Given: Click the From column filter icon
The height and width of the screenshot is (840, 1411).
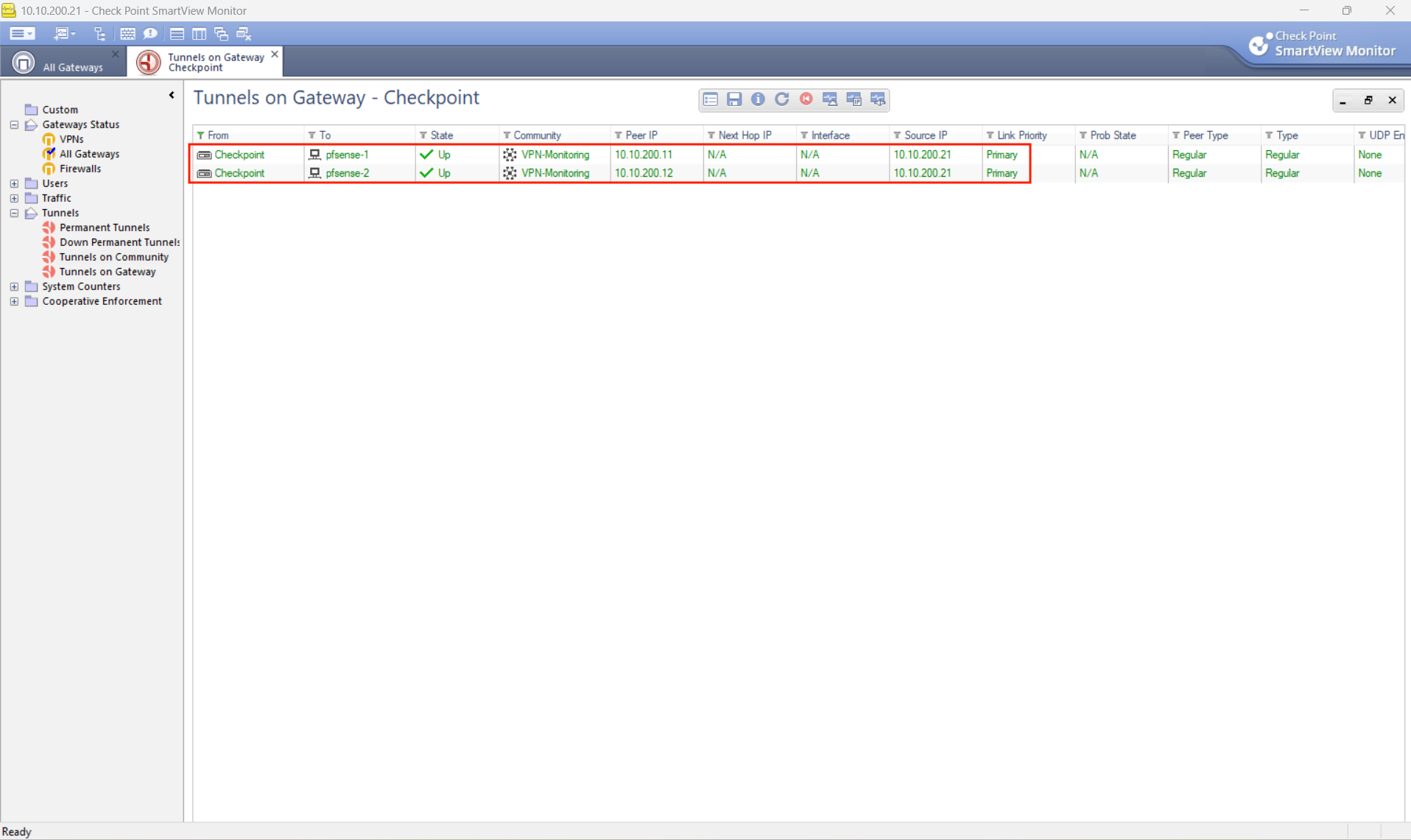Looking at the screenshot, I should click(x=200, y=135).
